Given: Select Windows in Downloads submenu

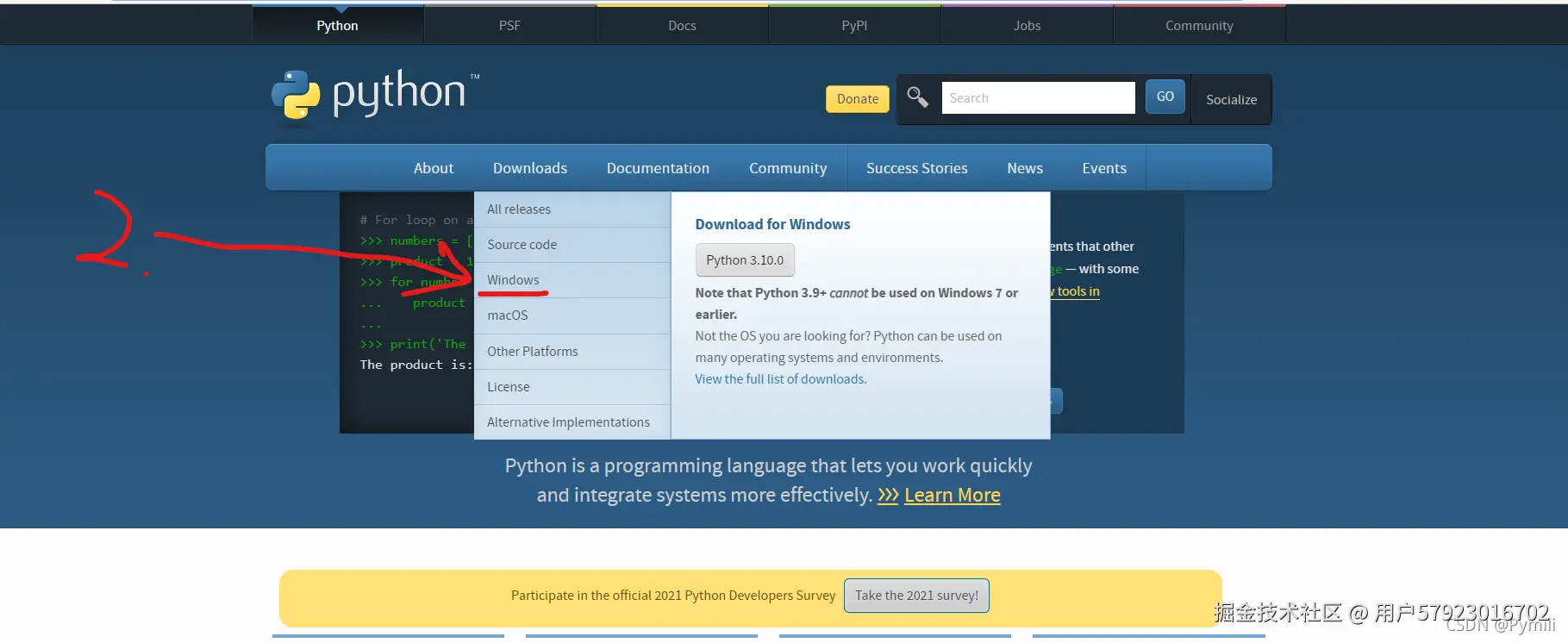Looking at the screenshot, I should (x=572, y=280).
